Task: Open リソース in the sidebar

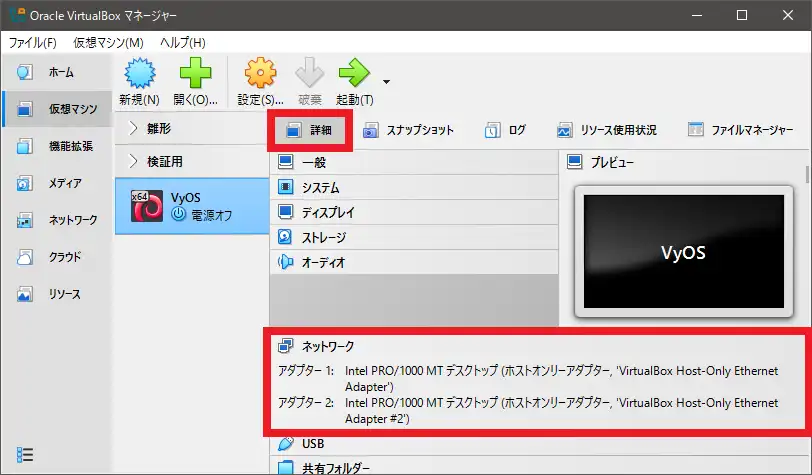Action: [x=56, y=294]
